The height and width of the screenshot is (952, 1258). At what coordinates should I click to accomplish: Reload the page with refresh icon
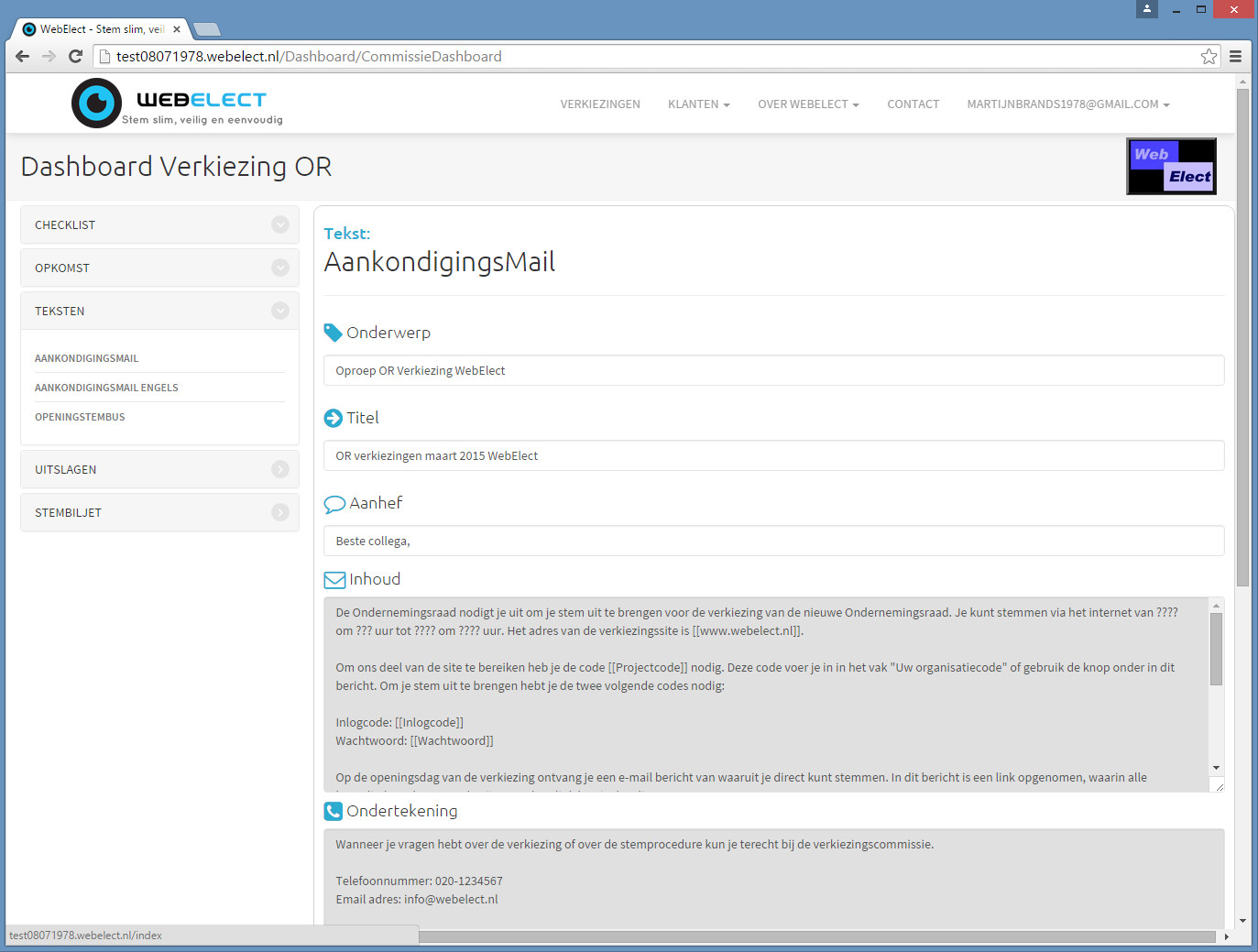tap(76, 56)
